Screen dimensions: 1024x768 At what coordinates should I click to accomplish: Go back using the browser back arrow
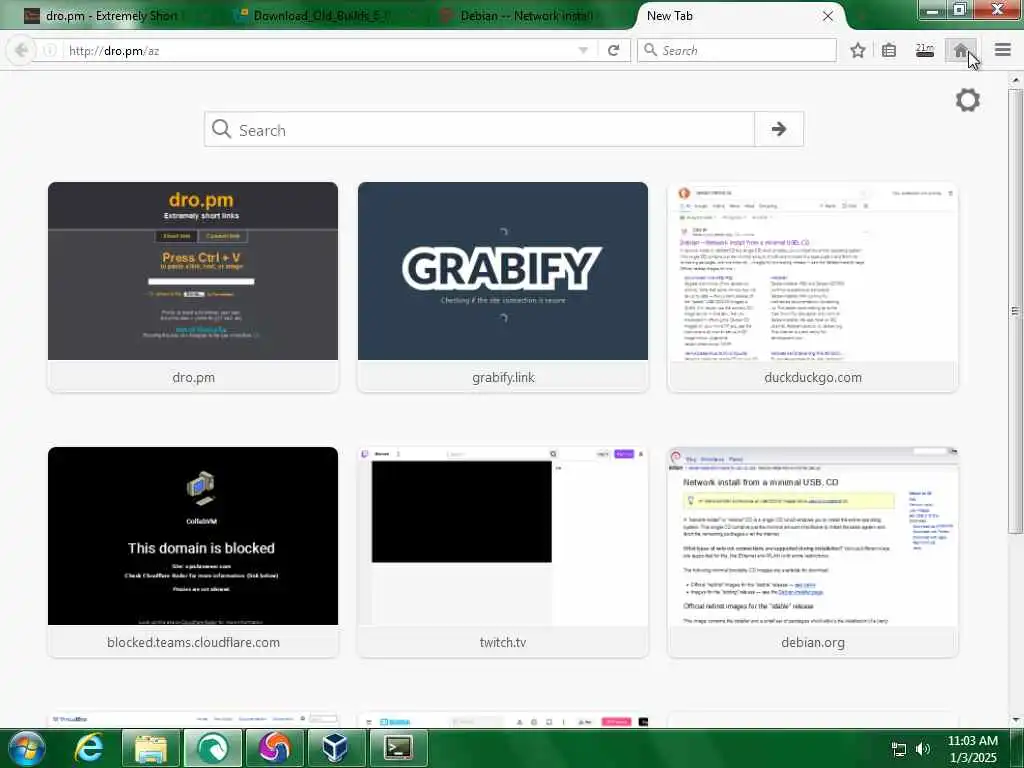pyautogui.click(x=22, y=50)
